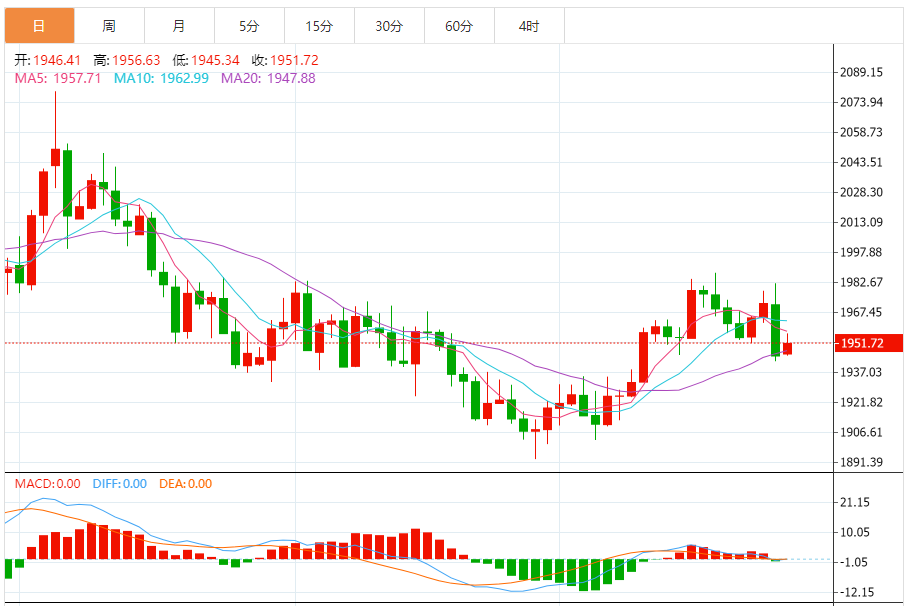This screenshot has height=606, width=913.
Task: Click the MA20: 1947.88 label
Action: coord(268,78)
